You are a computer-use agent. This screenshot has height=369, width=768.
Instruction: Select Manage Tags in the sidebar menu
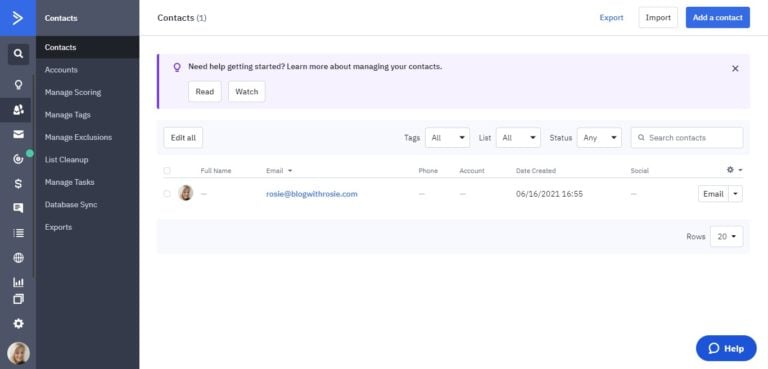tap(68, 115)
